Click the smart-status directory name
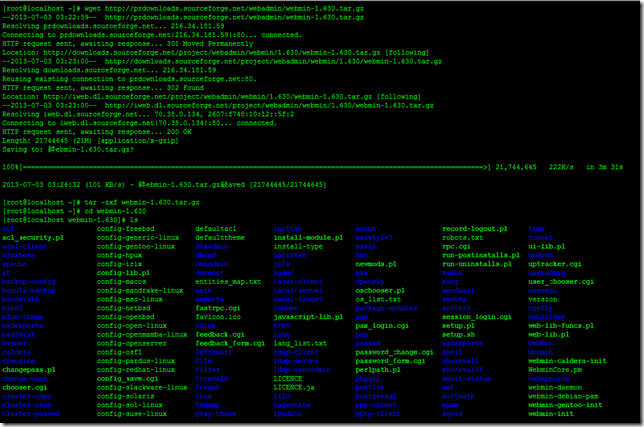 point(467,379)
